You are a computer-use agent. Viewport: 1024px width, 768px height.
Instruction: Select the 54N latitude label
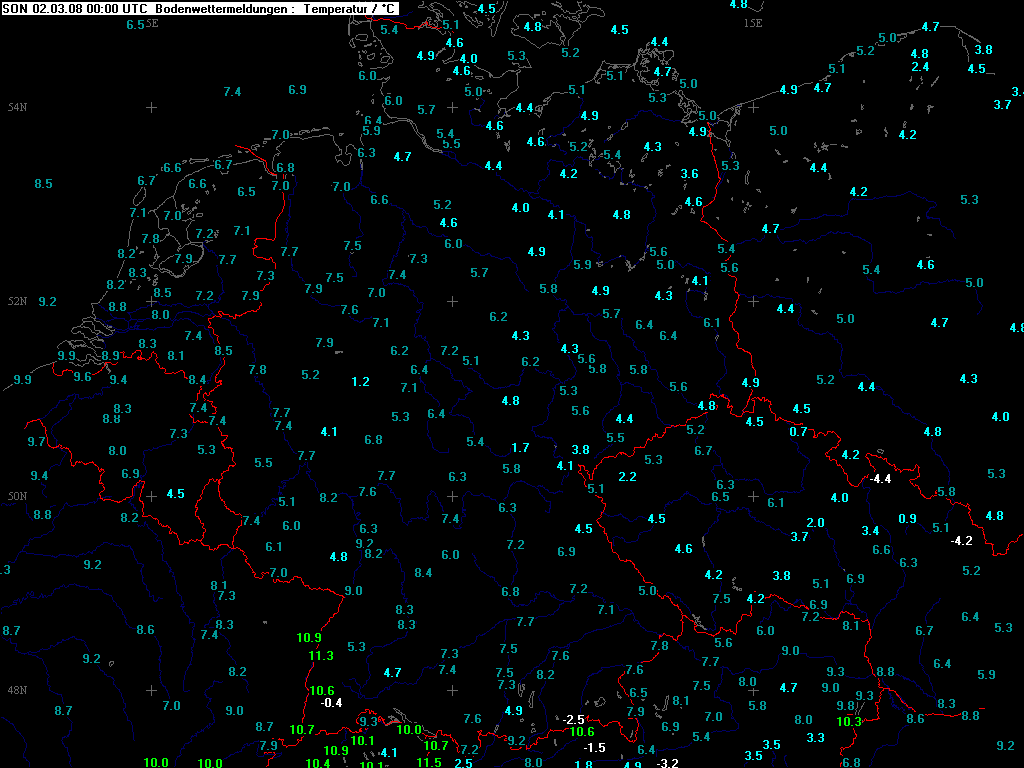click(17, 107)
